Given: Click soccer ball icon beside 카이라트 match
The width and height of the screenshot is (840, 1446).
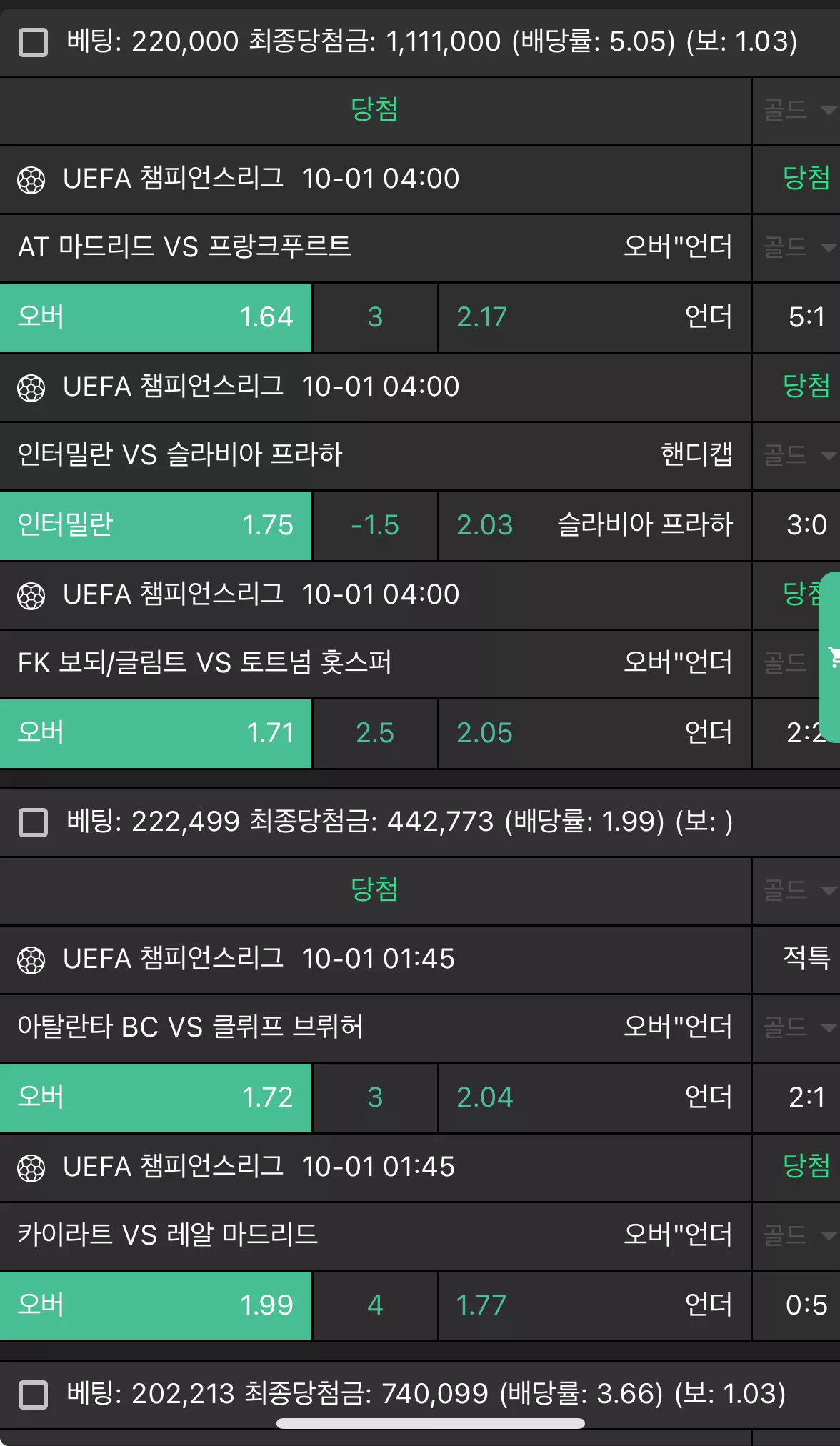Looking at the screenshot, I should (31, 1168).
